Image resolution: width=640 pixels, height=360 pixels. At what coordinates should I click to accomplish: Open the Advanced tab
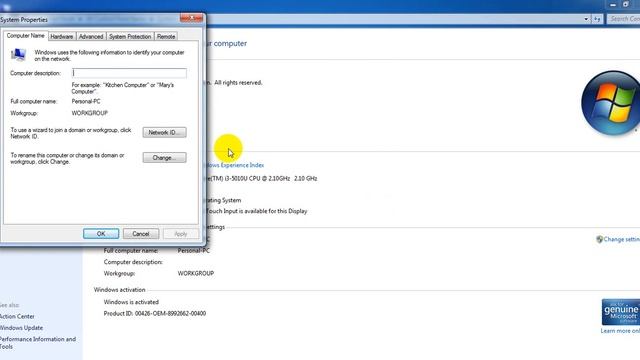click(x=91, y=37)
